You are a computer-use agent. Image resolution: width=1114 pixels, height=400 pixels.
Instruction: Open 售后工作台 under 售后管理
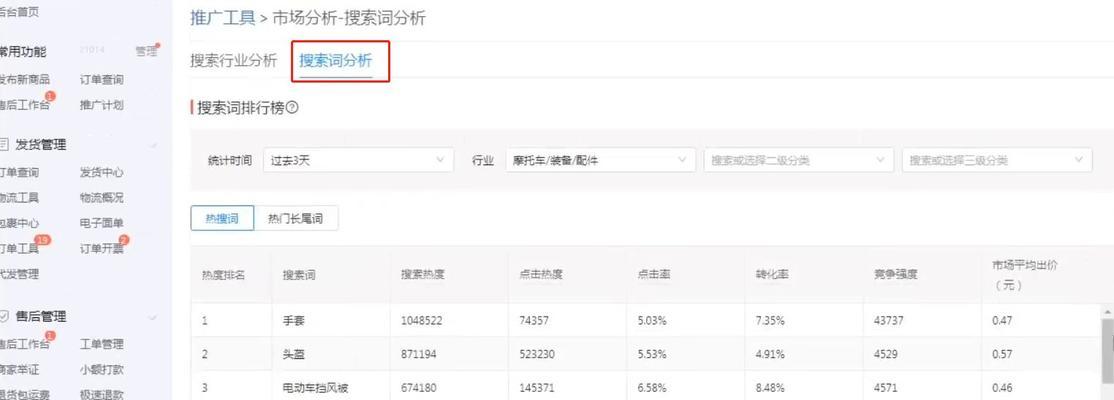coord(25,345)
